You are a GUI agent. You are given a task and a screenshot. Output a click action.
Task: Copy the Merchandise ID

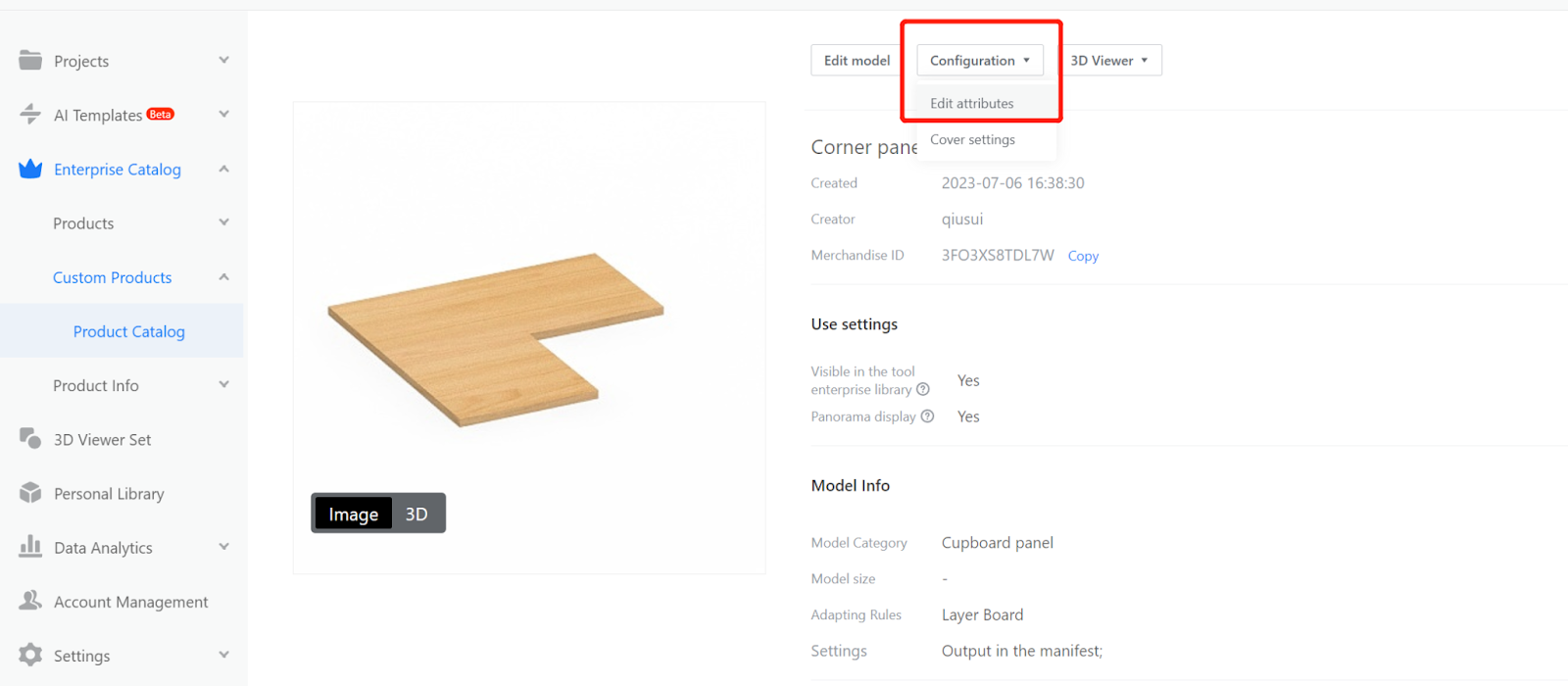1083,256
